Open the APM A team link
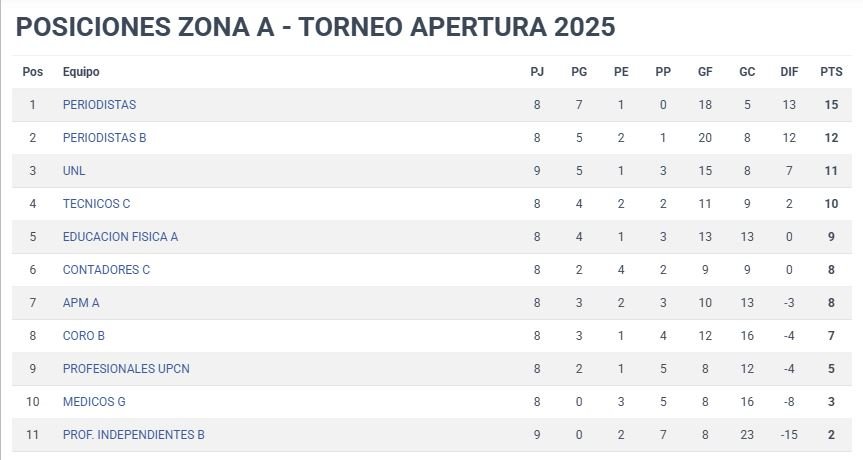Screen dimensions: 863x460 (x=81, y=303)
